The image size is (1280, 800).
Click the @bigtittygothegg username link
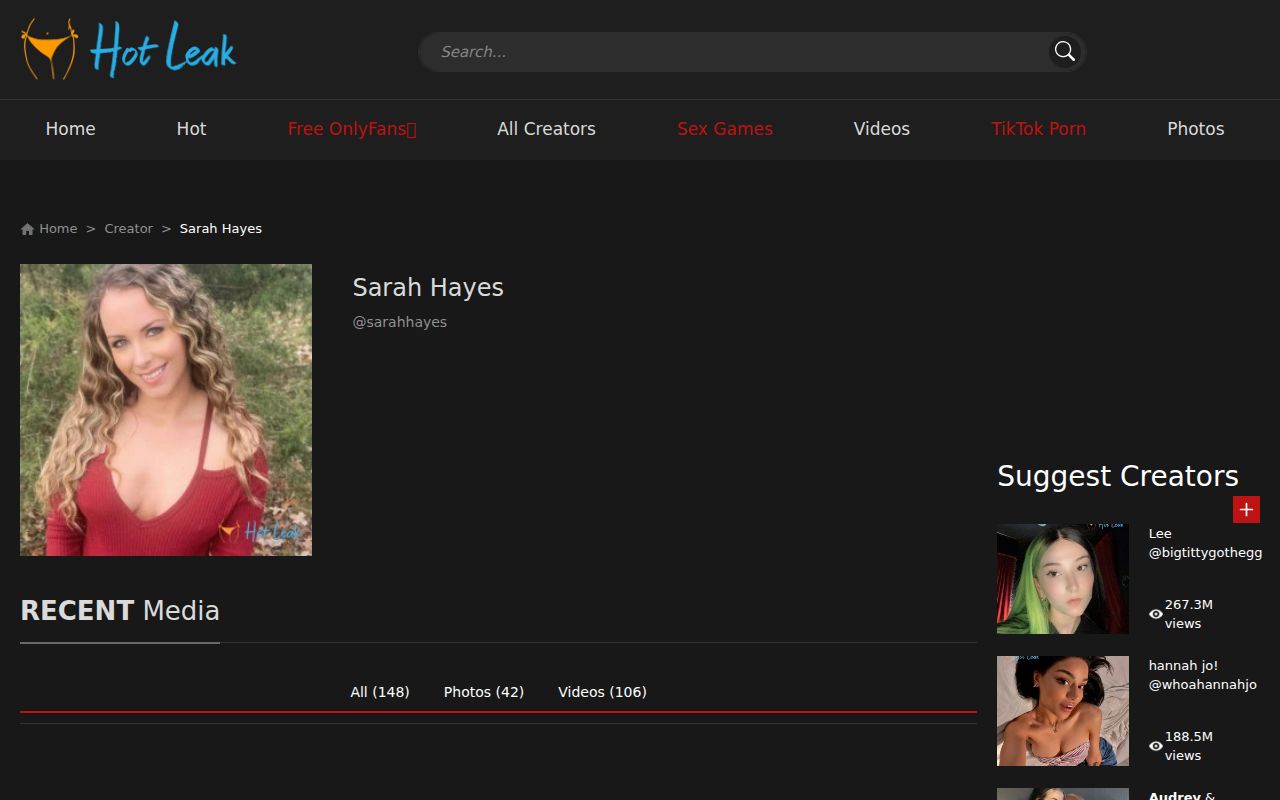1204,552
